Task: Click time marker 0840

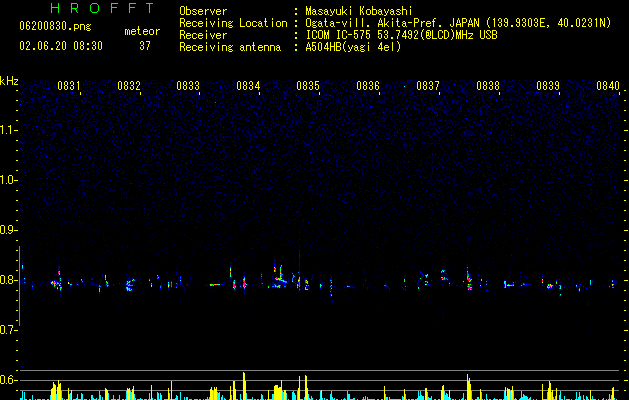Action: (608, 86)
